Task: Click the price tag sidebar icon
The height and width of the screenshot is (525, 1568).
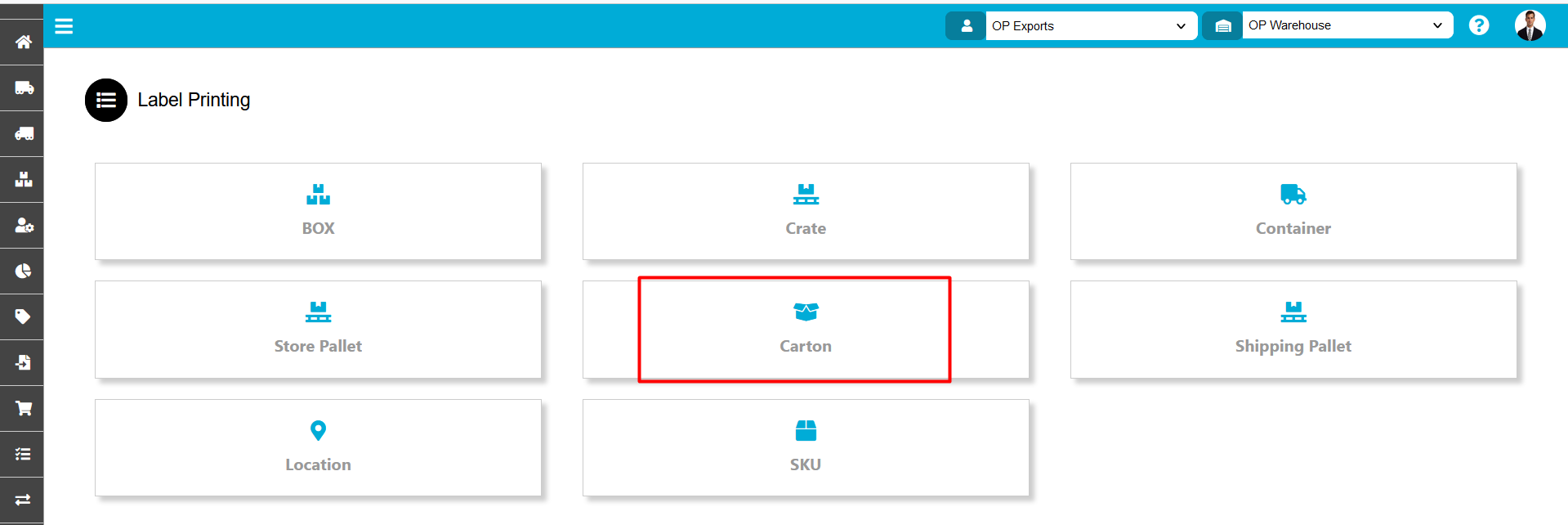Action: click(x=23, y=316)
